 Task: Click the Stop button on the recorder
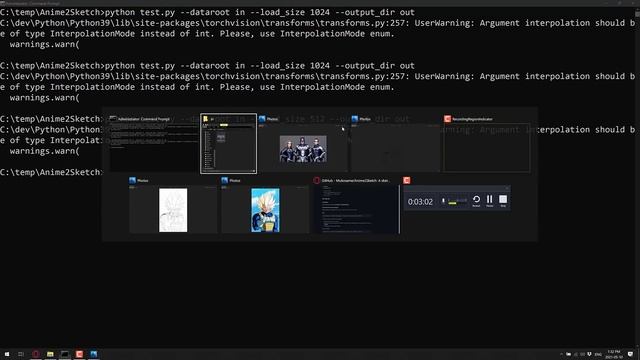[x=503, y=200]
